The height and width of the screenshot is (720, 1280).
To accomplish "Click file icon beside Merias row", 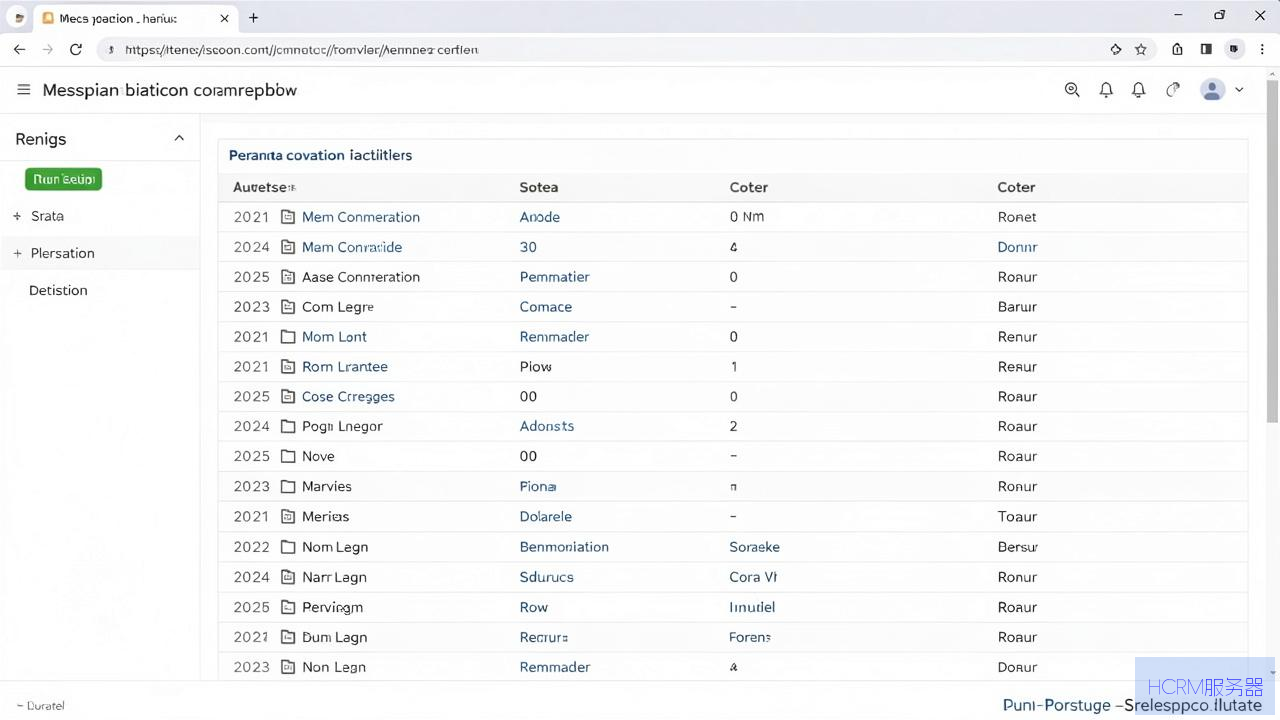I will coord(288,516).
